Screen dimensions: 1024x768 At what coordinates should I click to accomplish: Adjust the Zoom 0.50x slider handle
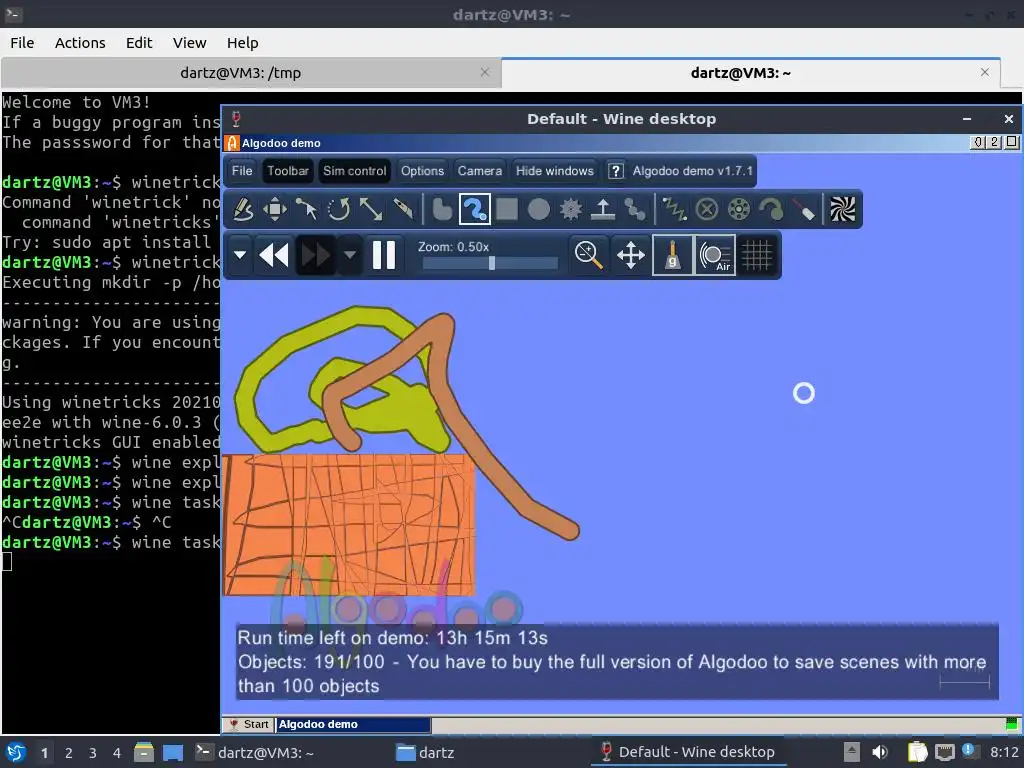pos(492,263)
